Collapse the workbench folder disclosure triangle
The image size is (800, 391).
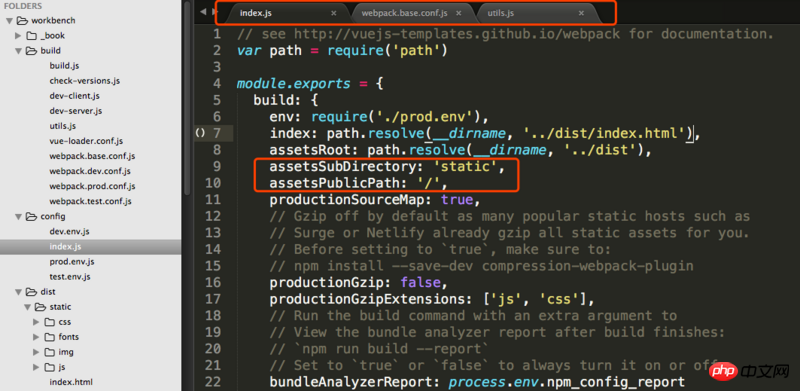[x=10, y=21]
